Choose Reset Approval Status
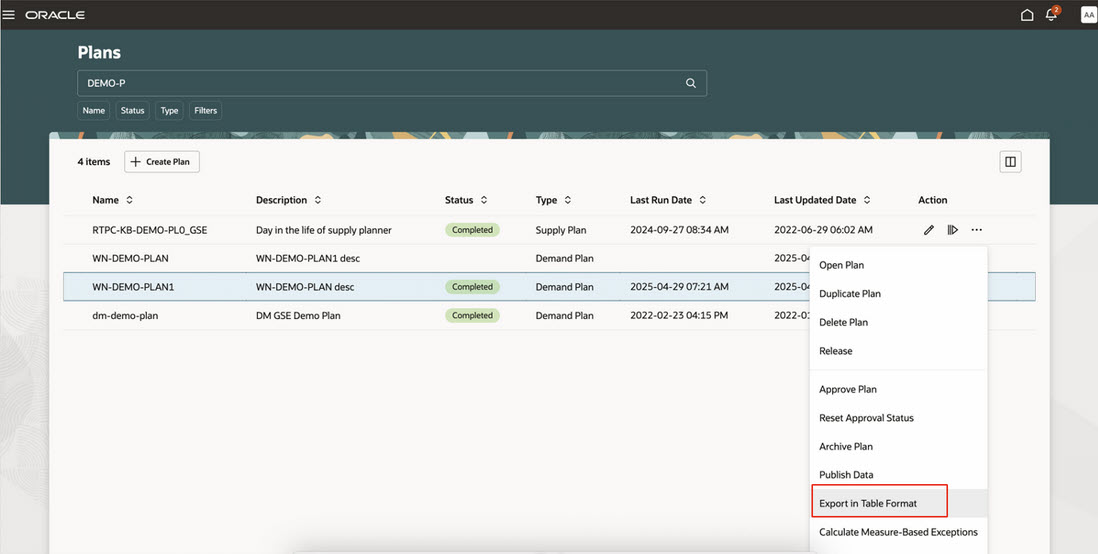The height and width of the screenshot is (554, 1098). coord(898,418)
